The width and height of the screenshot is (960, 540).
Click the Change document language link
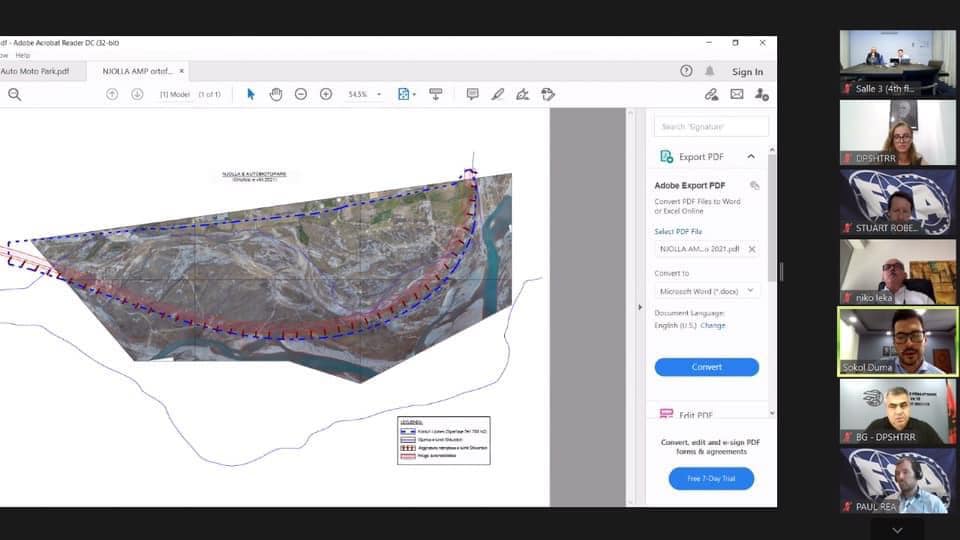[x=713, y=325]
